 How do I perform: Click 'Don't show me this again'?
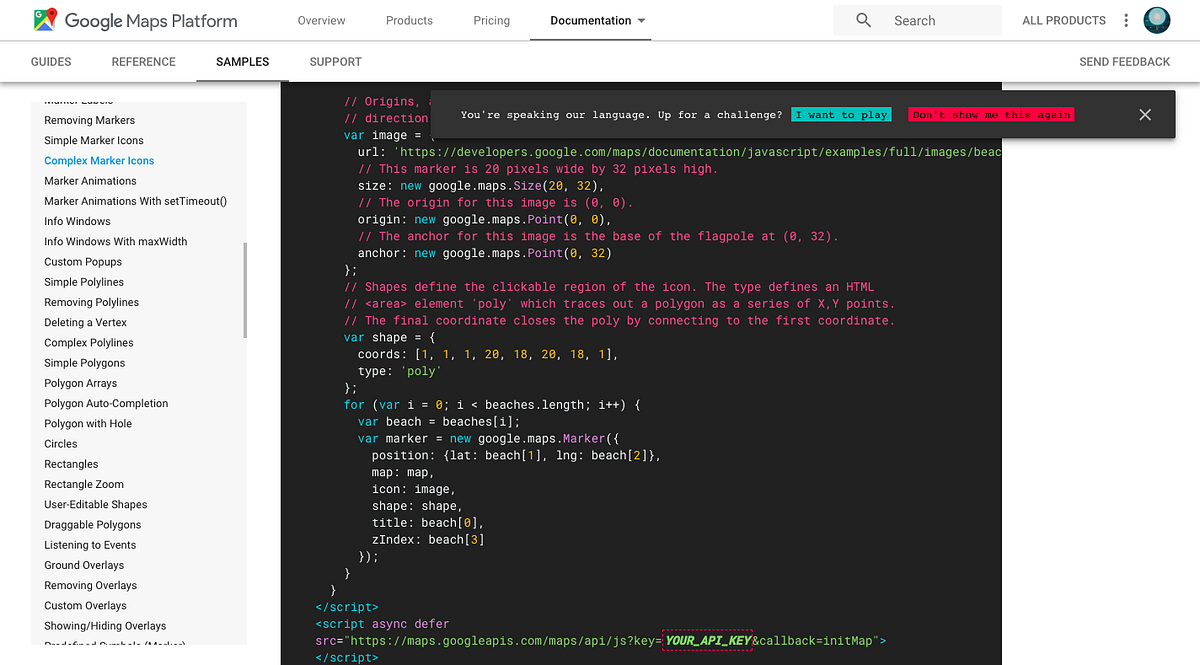(990, 114)
